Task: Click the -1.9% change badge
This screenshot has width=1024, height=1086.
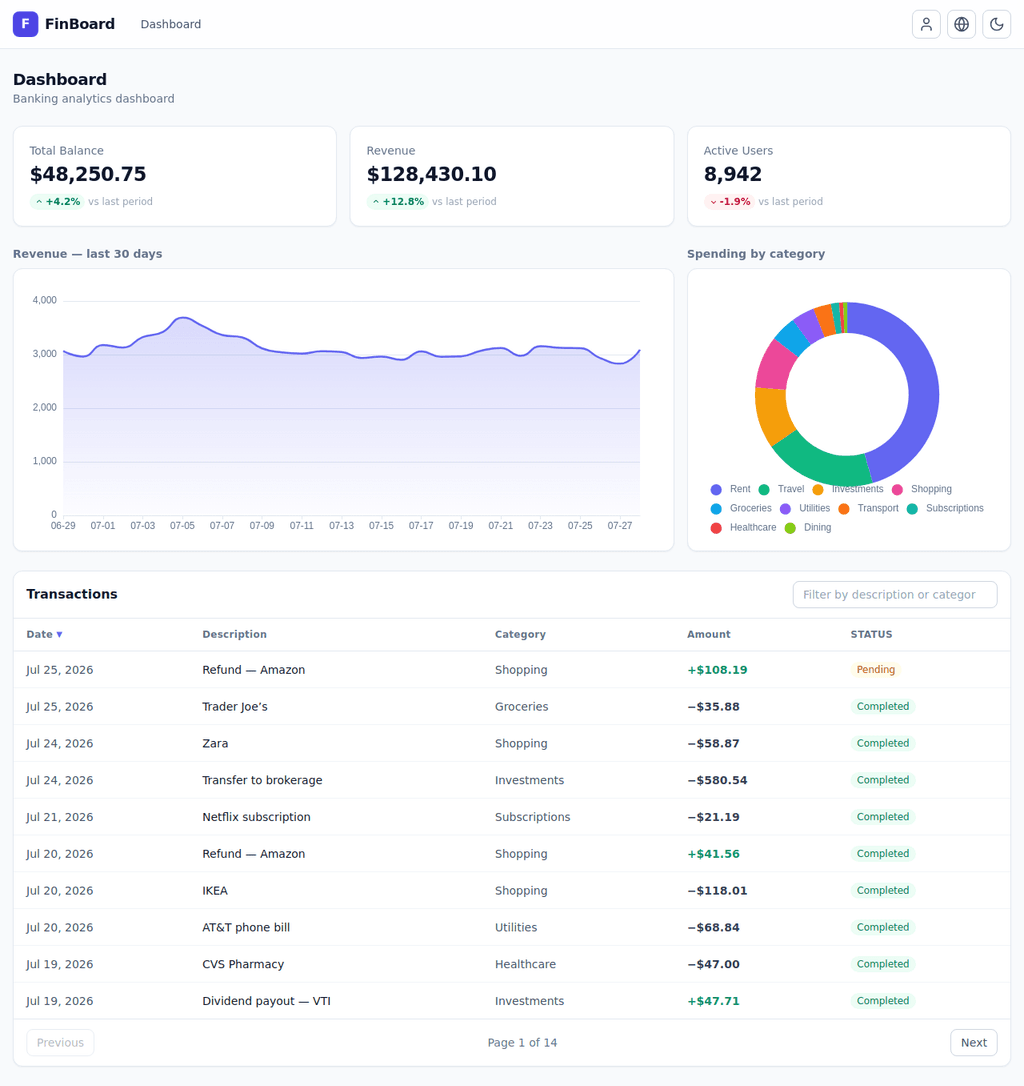Action: (729, 202)
